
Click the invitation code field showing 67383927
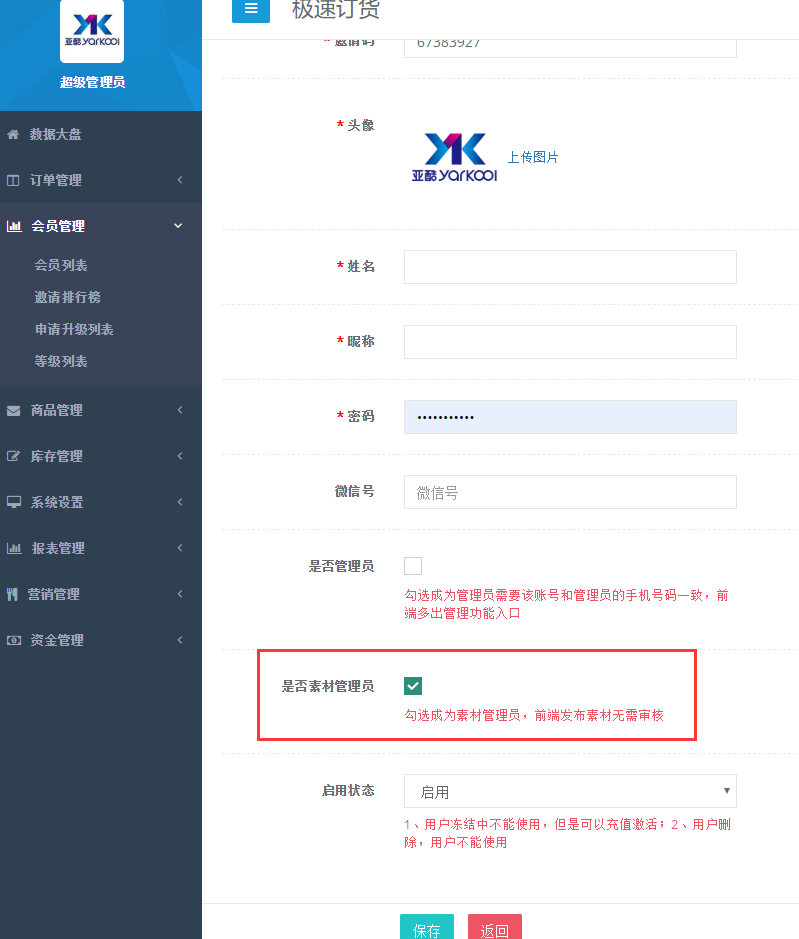click(x=570, y=48)
